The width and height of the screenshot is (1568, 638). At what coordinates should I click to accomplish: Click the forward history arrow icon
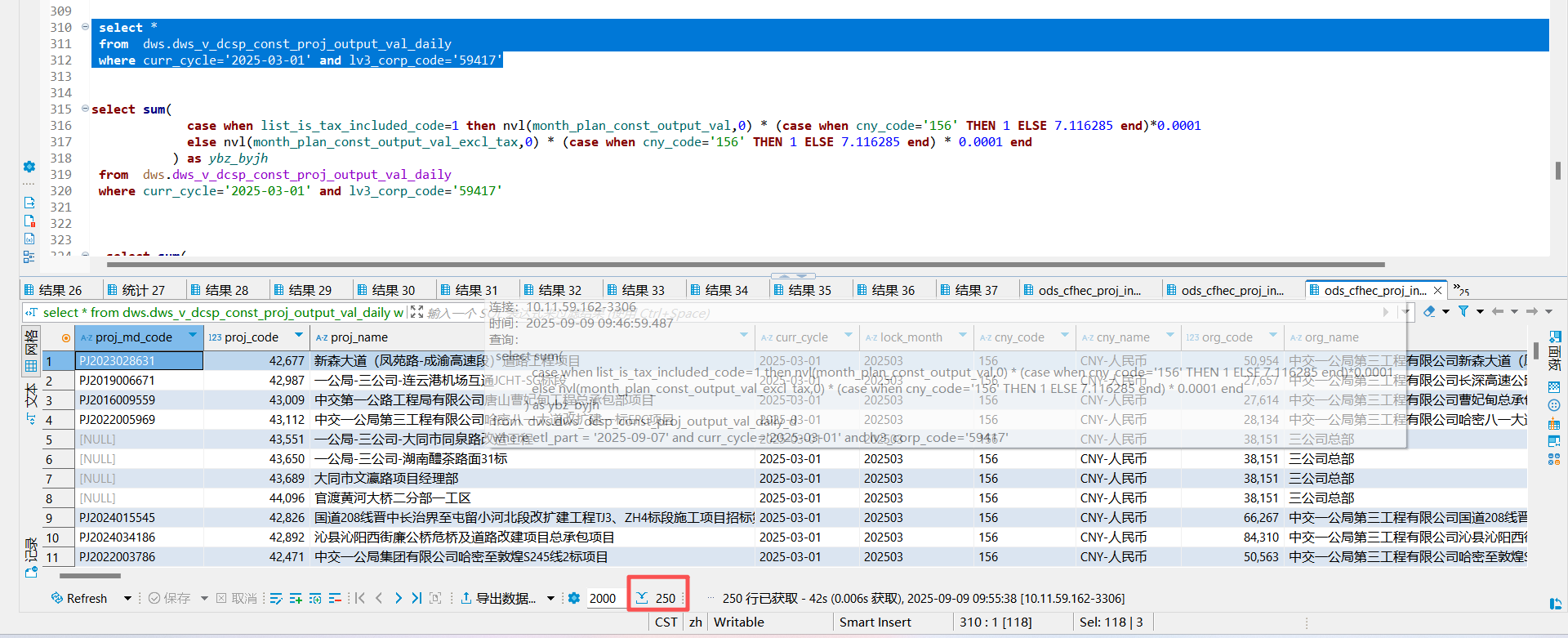[x=1532, y=311]
